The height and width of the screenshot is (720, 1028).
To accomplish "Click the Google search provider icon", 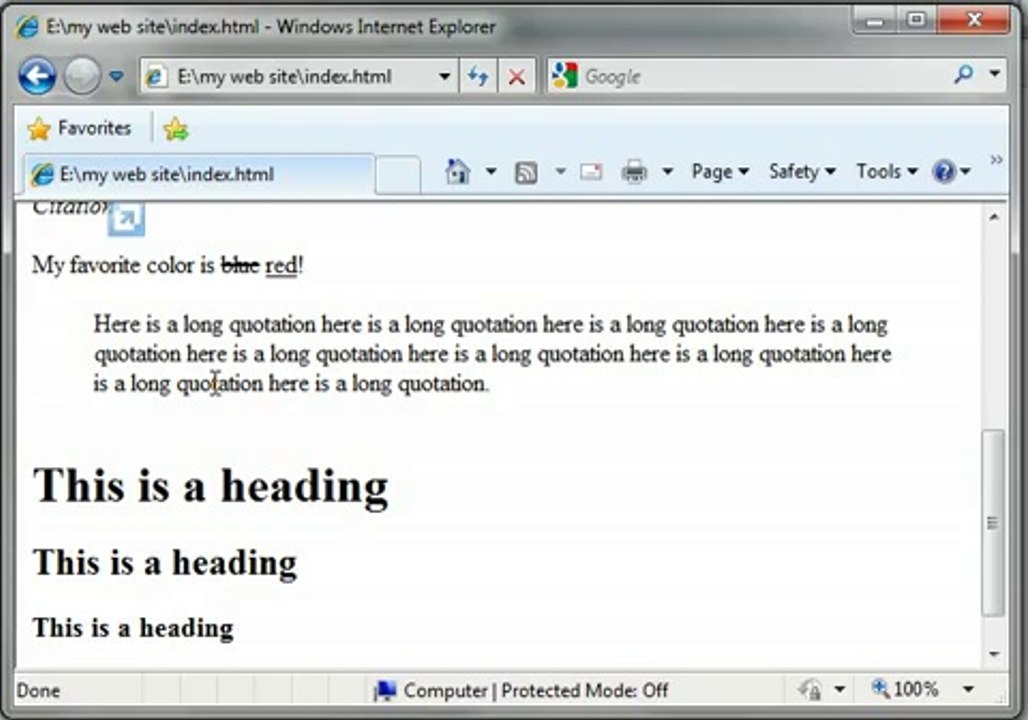I will click(564, 76).
